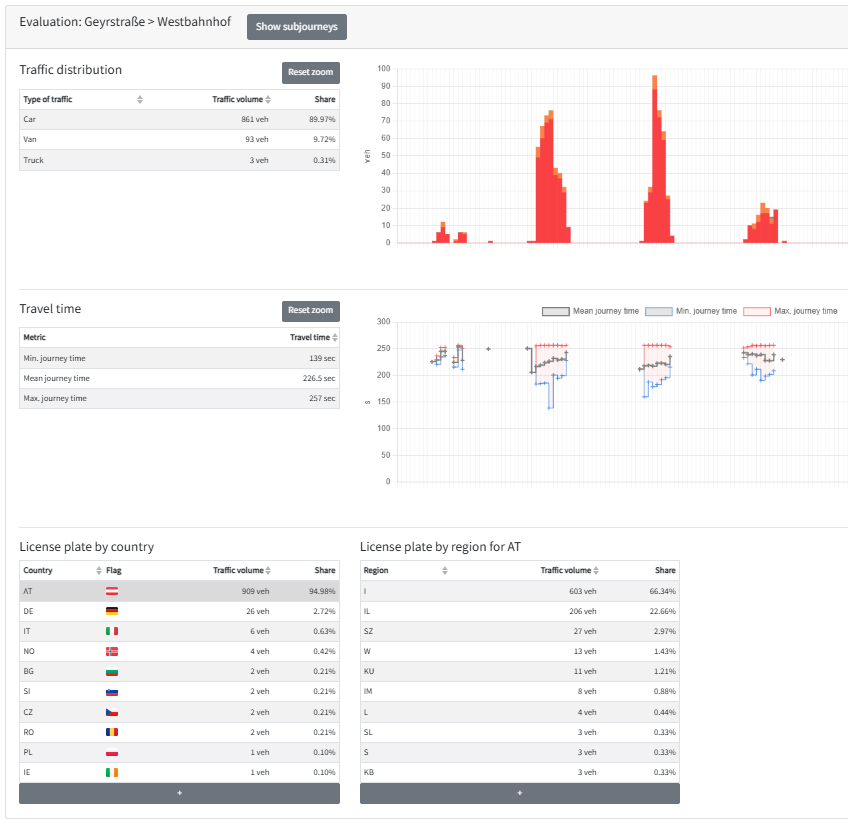This screenshot has width=848, height=820.
Task: Click the Truck traffic type row
Action: click(x=180, y=160)
